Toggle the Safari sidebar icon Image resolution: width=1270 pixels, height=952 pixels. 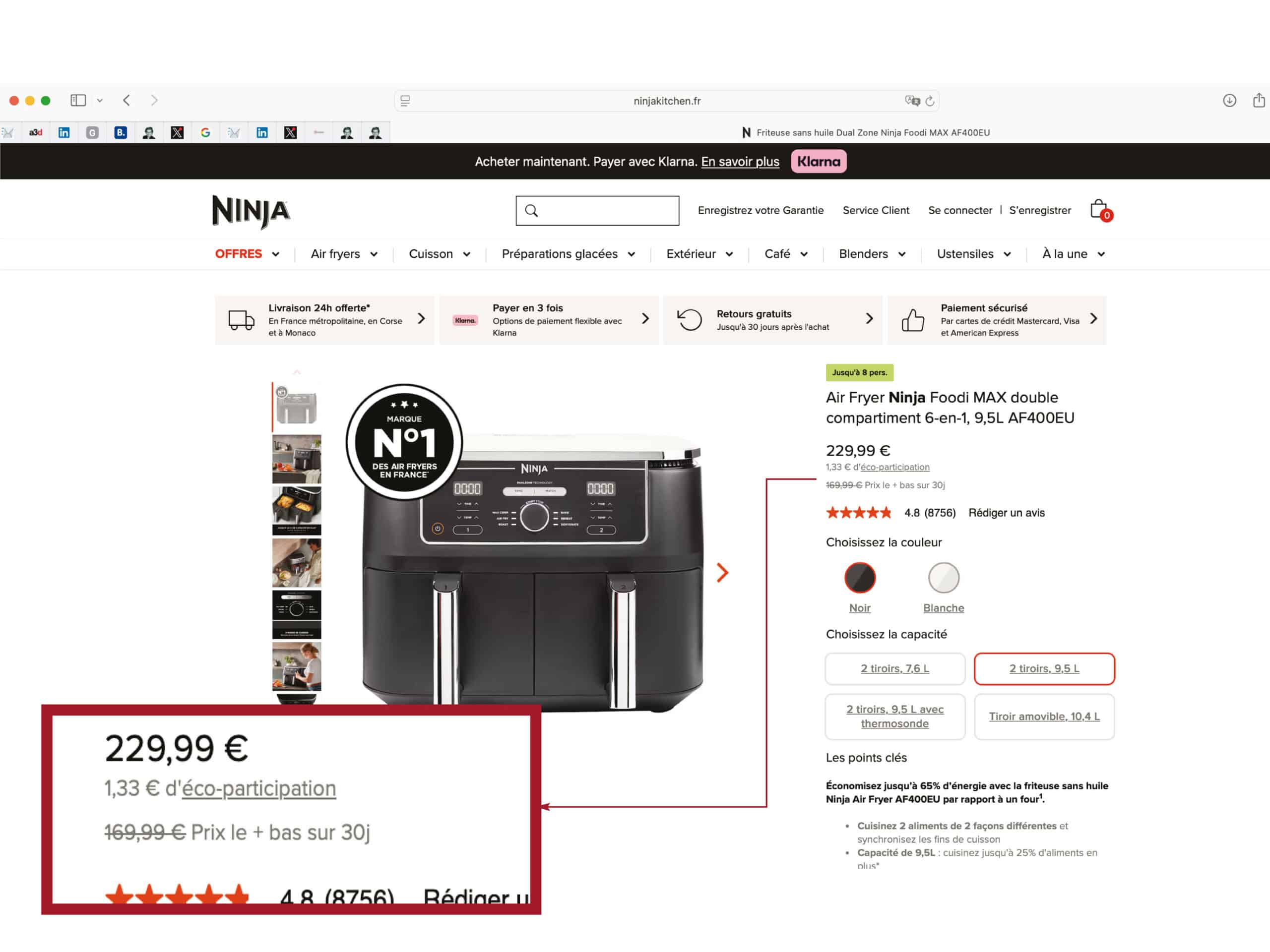point(78,101)
